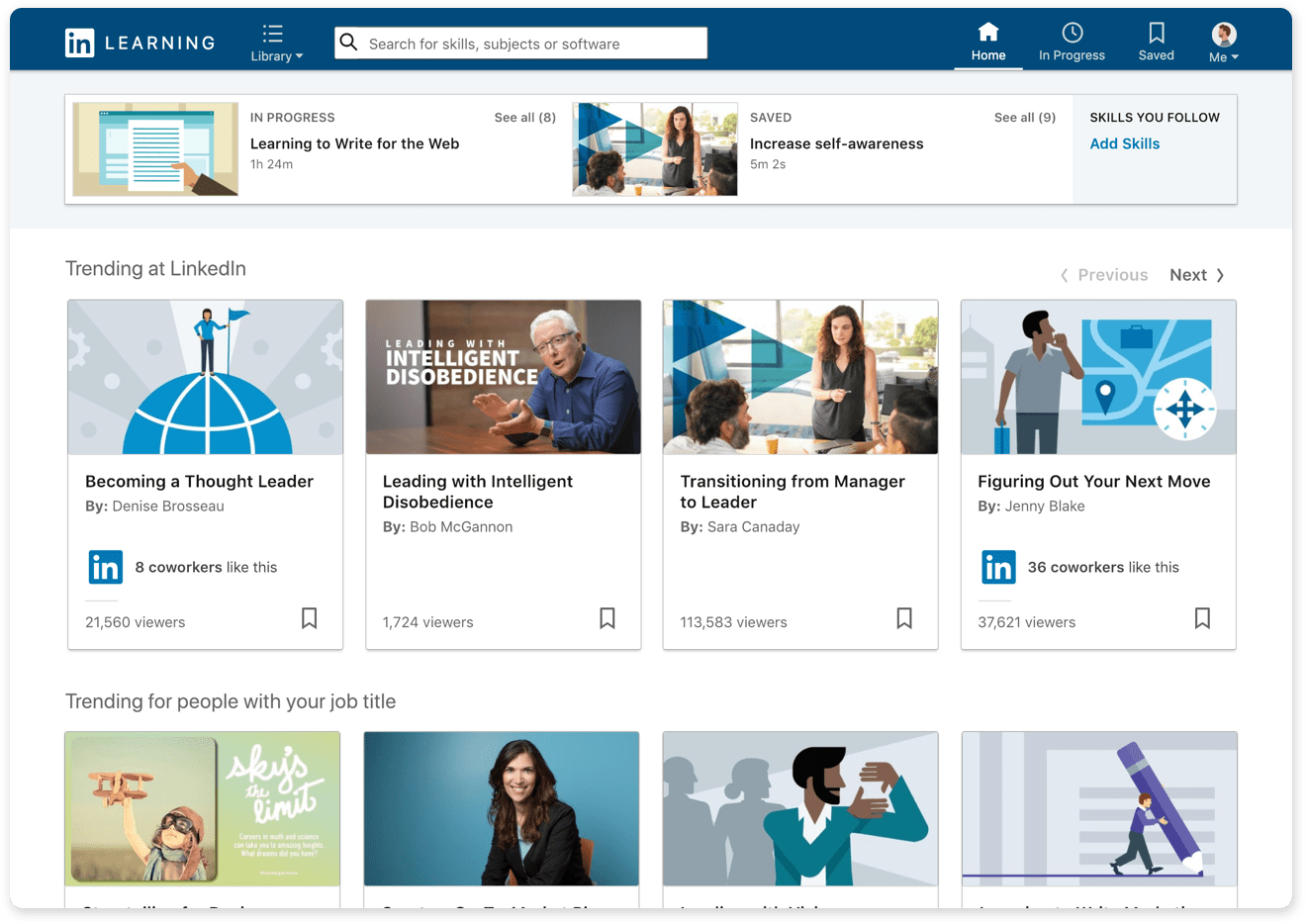The image size is (1306, 924).
Task: Open Transitioning from Manager to Leader thumbnail
Action: [x=800, y=377]
